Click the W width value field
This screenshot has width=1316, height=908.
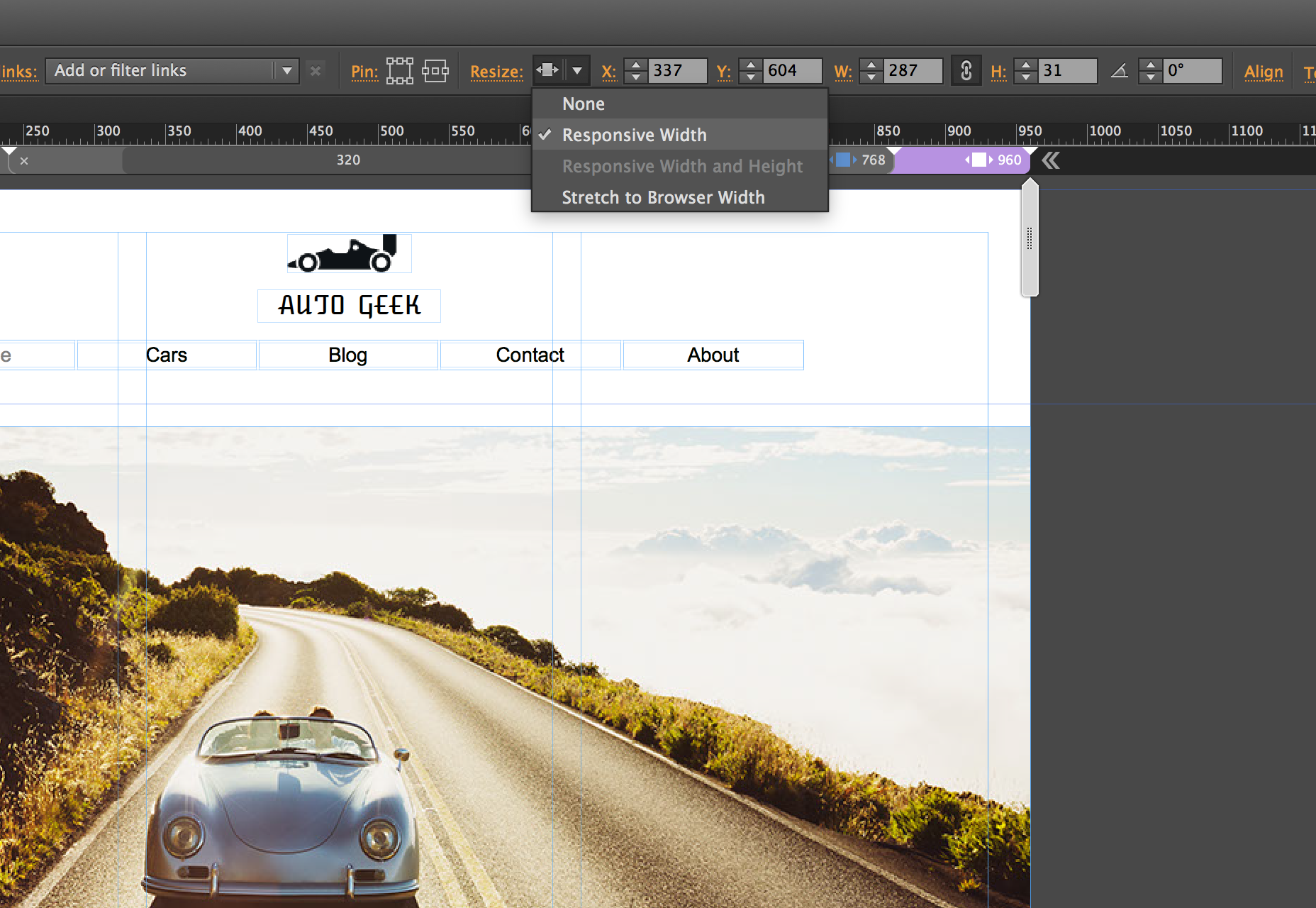click(x=913, y=70)
